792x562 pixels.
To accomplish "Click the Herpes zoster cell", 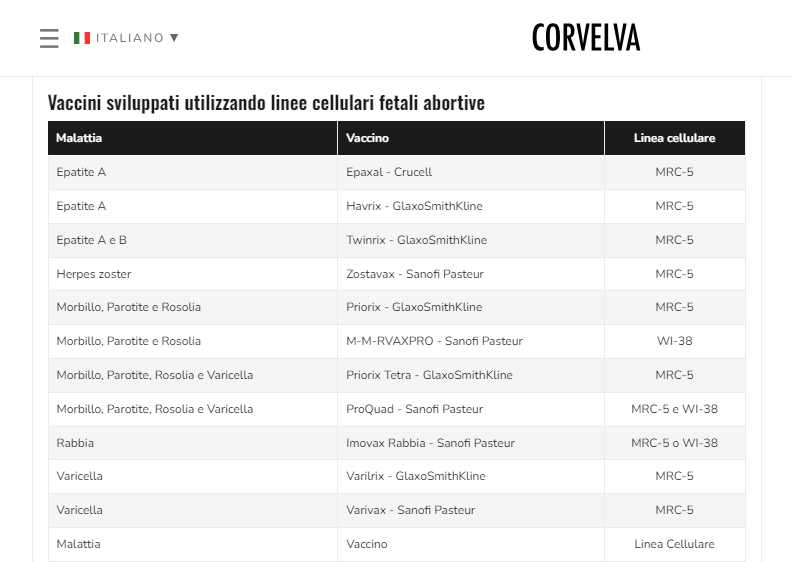I will 192,274.
